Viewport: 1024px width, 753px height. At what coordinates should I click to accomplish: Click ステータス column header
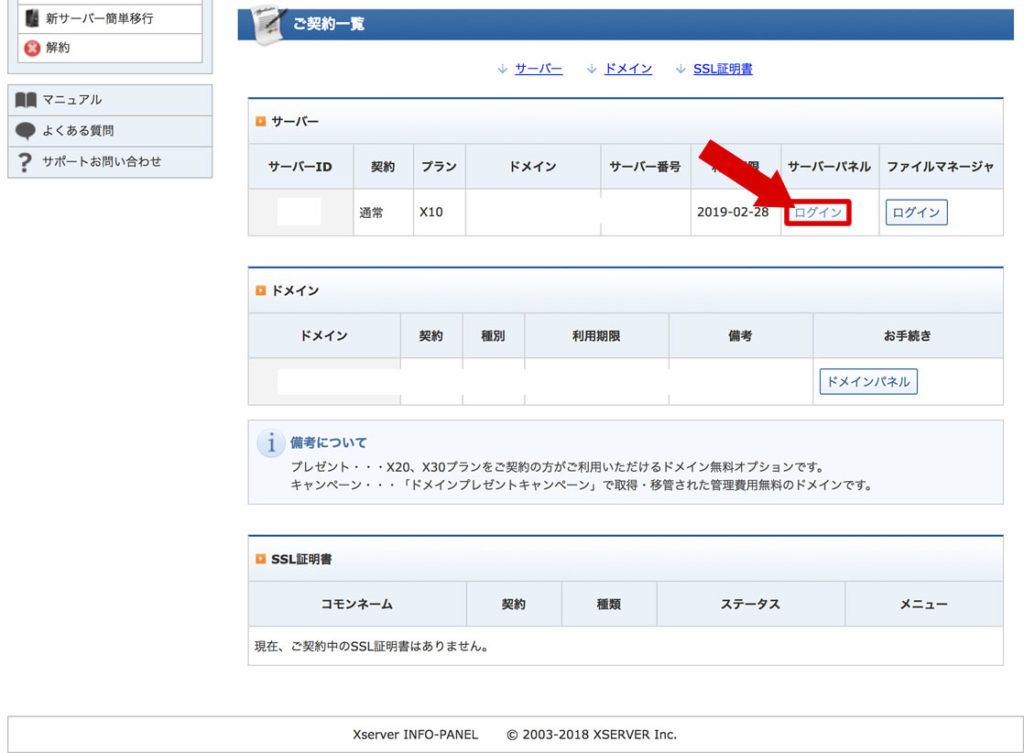pos(750,604)
